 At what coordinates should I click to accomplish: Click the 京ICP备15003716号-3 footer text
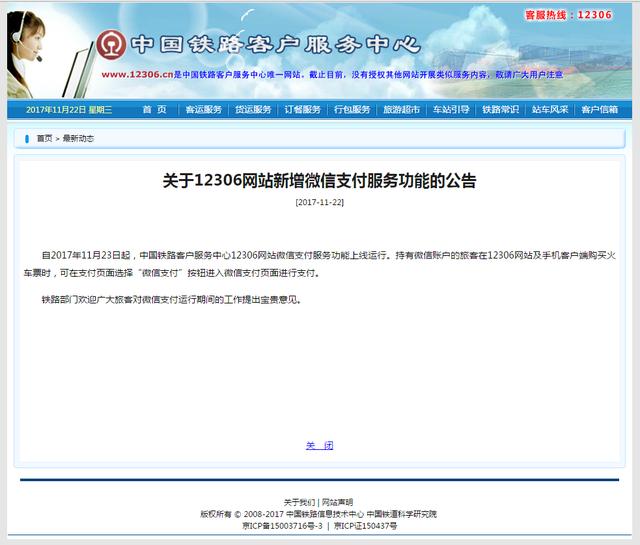tap(282, 525)
